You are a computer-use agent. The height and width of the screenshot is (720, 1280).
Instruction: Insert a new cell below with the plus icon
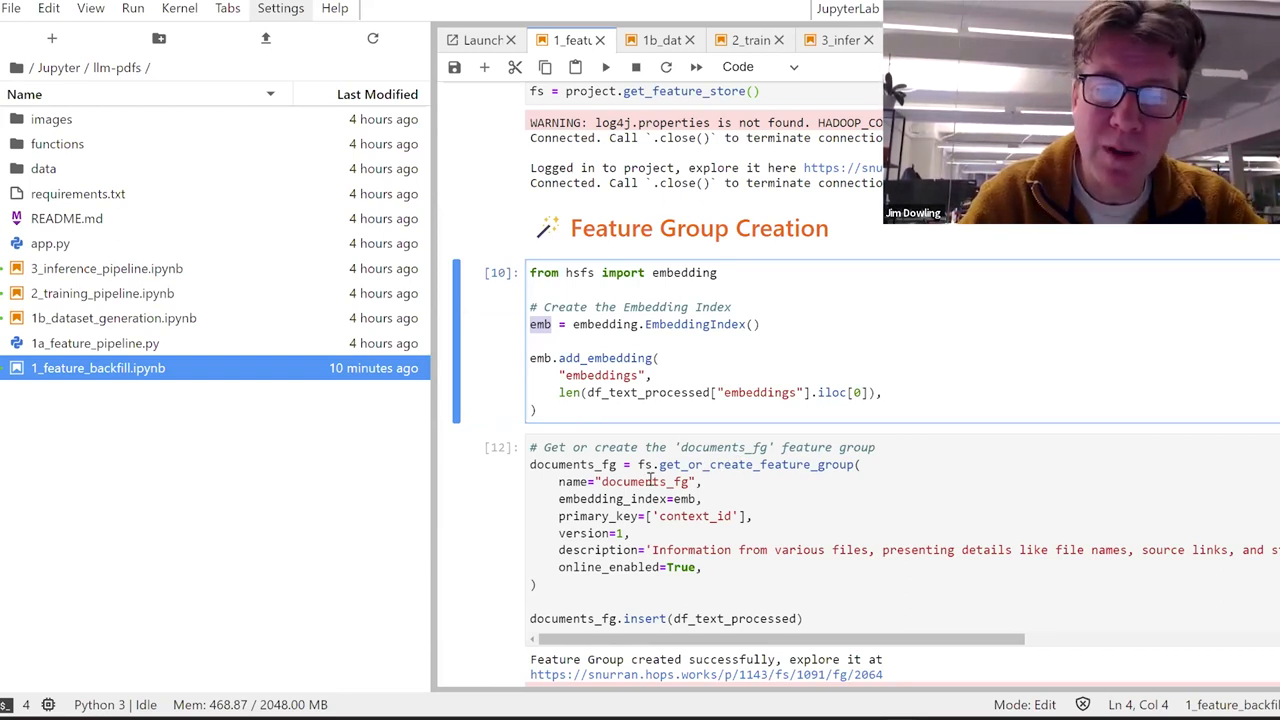pos(484,66)
